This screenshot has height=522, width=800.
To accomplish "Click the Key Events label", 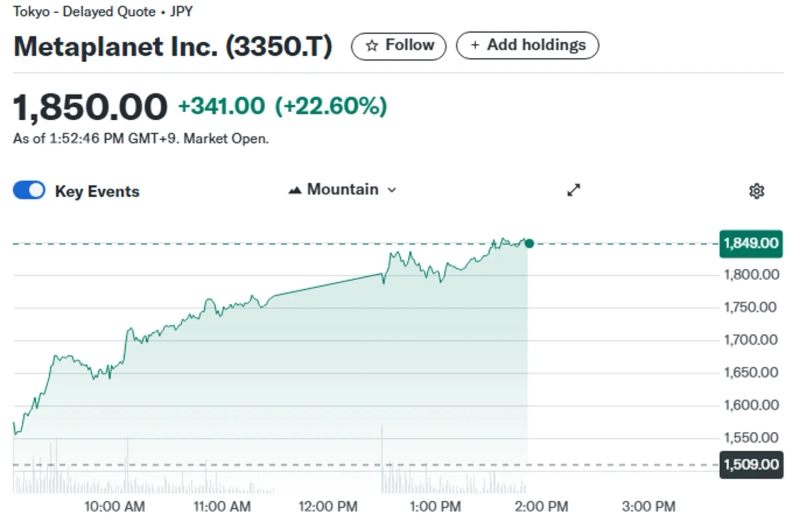I will click(x=97, y=191).
